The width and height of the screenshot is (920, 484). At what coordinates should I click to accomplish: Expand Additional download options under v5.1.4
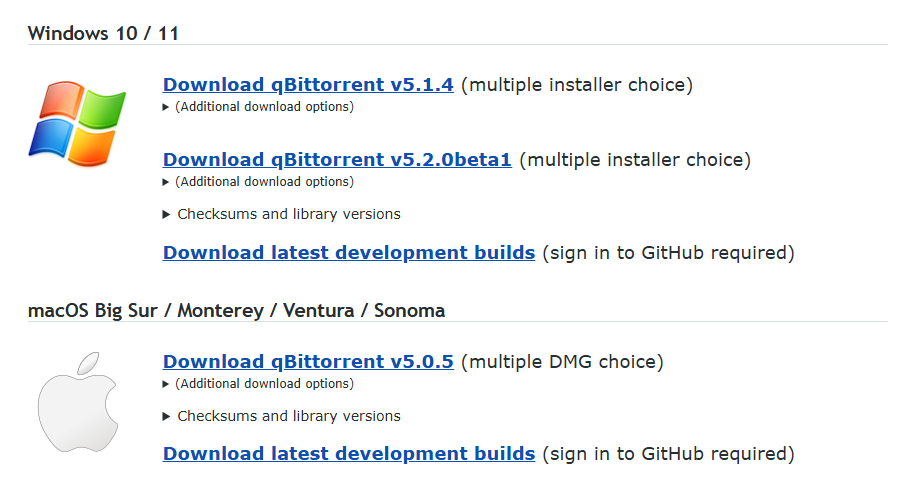pyautogui.click(x=258, y=107)
